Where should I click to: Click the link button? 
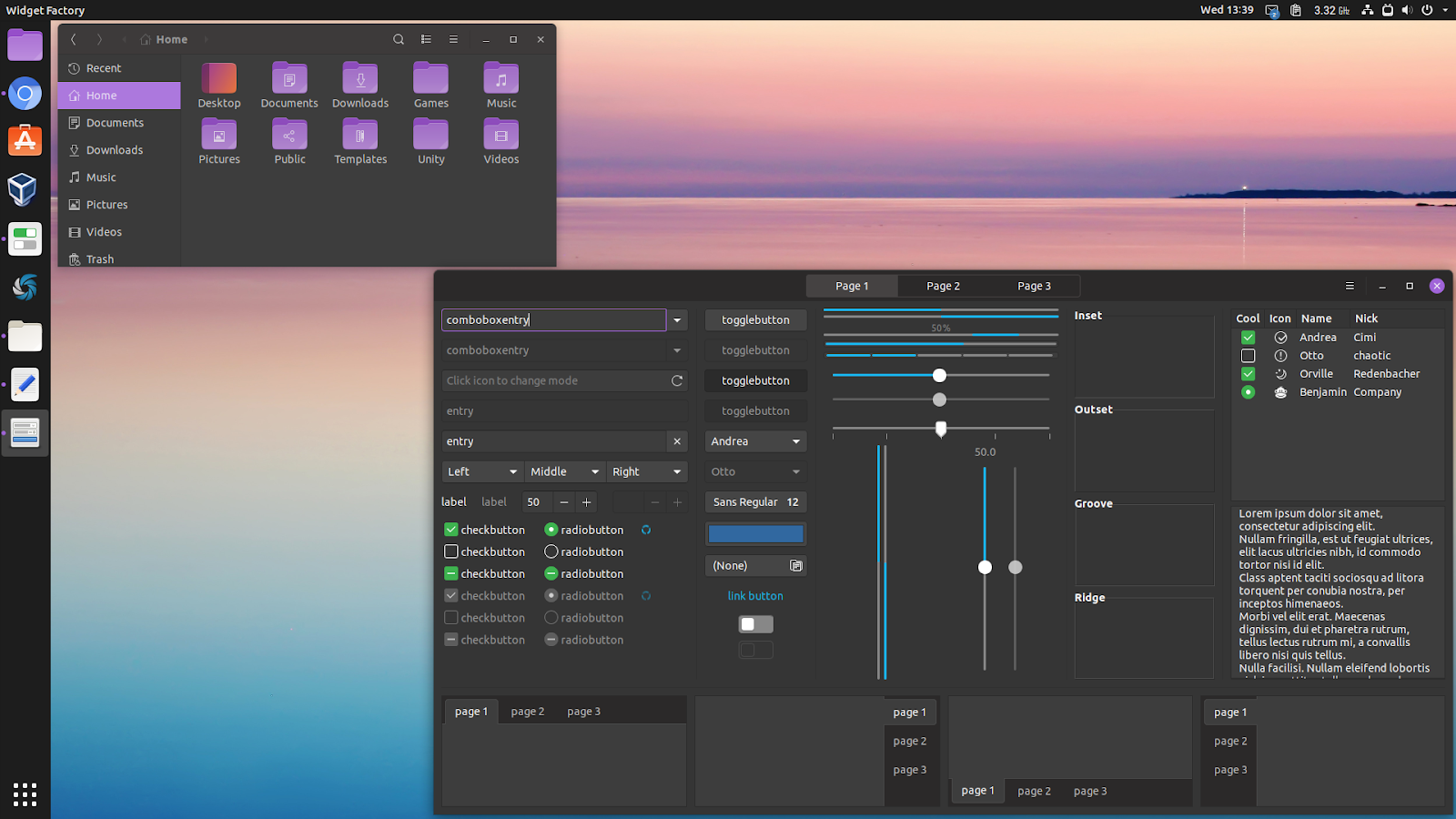point(755,595)
